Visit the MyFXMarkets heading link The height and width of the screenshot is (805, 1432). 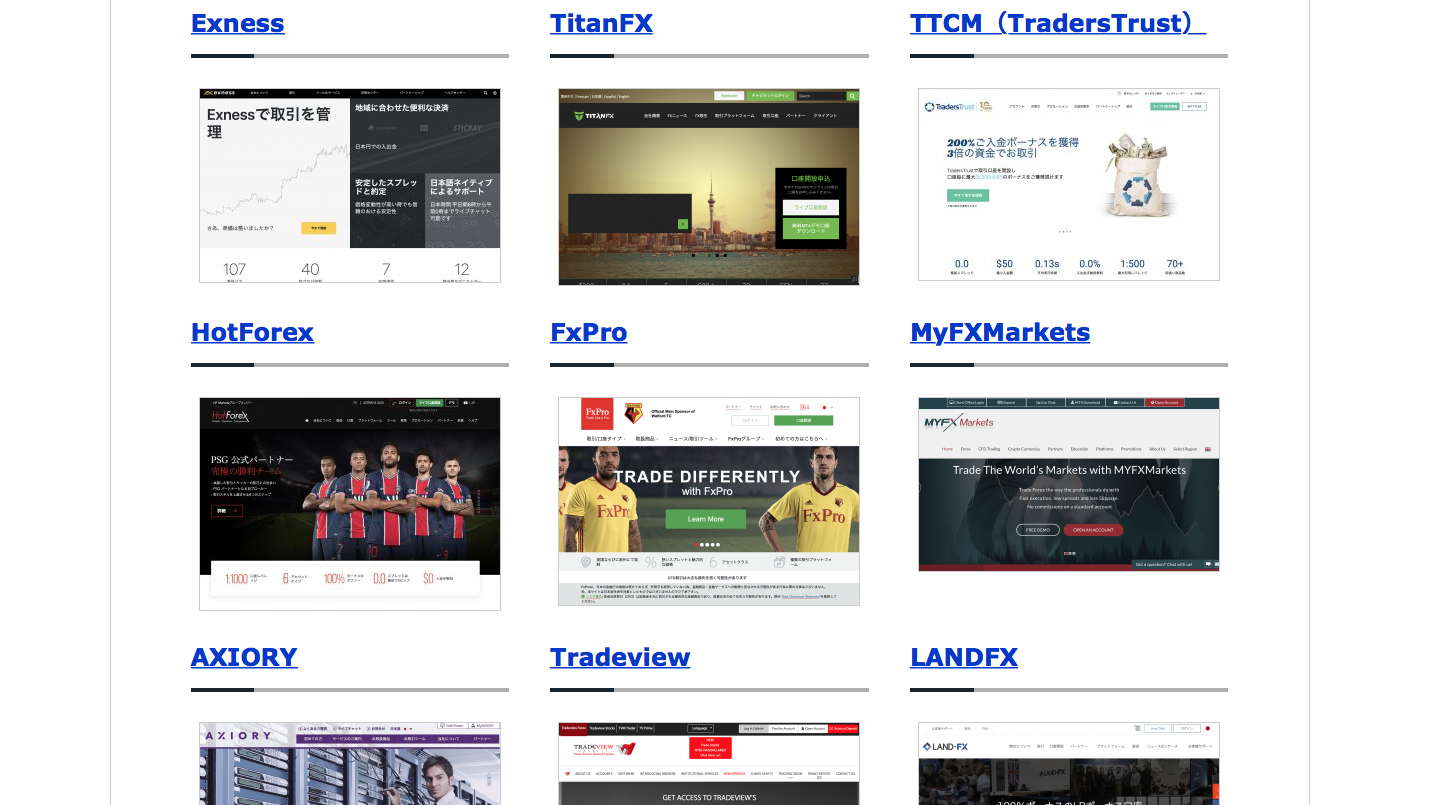click(x=999, y=332)
